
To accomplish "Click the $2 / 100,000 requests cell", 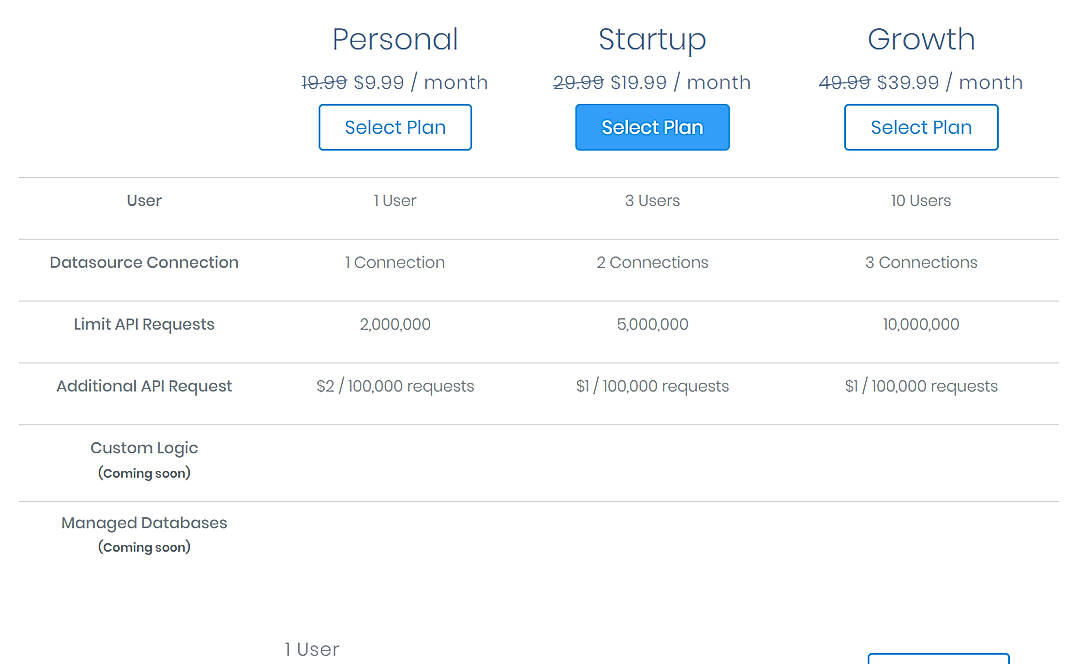I will point(394,385).
